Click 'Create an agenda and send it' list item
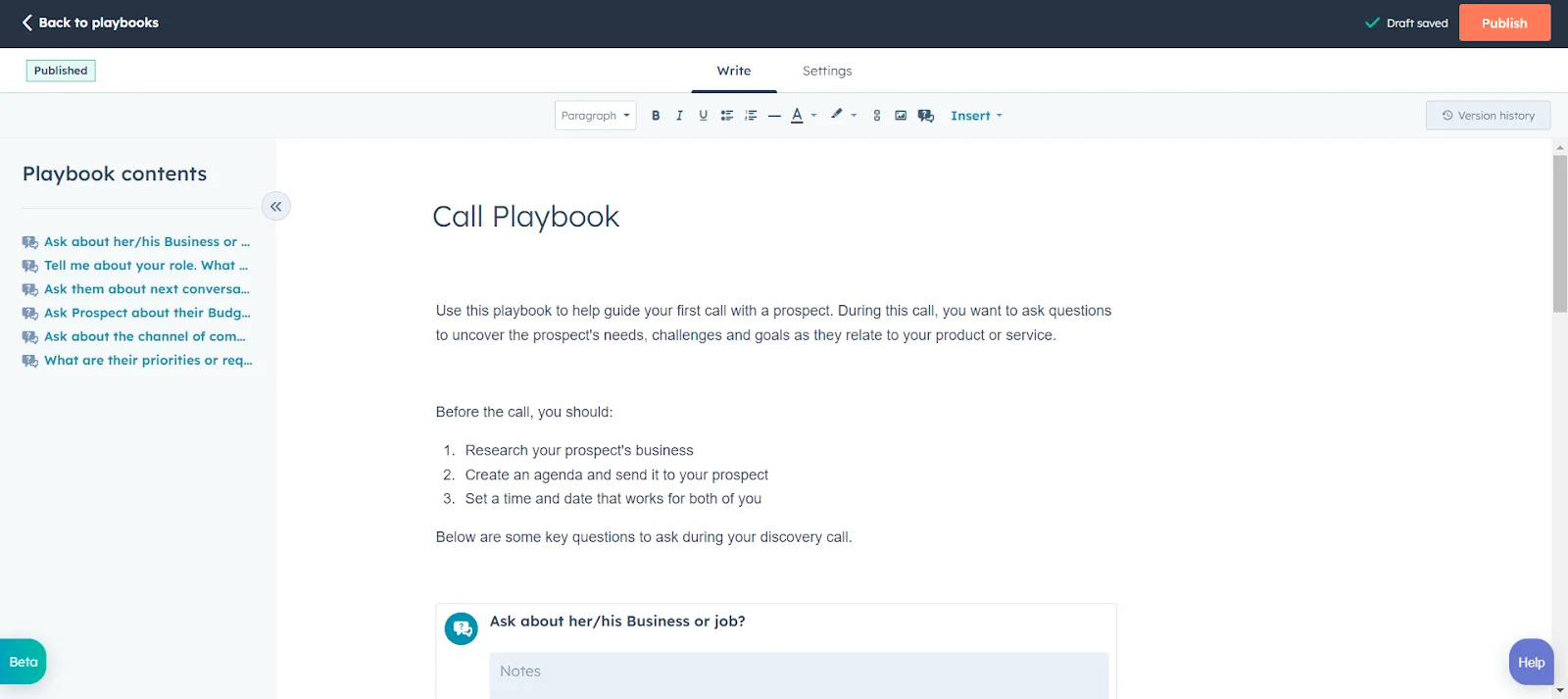This screenshot has width=1568, height=699. tap(616, 475)
